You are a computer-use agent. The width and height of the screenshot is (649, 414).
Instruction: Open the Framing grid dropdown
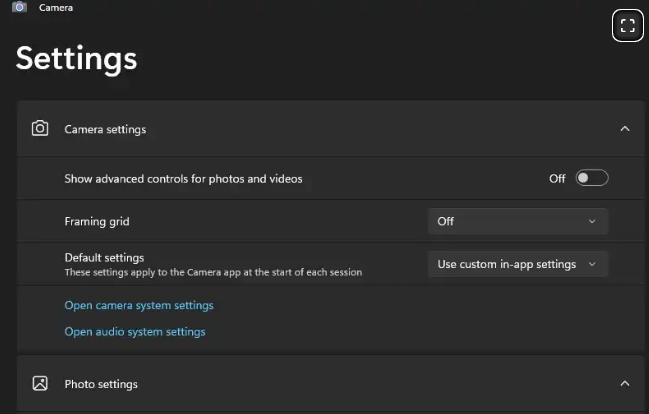(518, 221)
